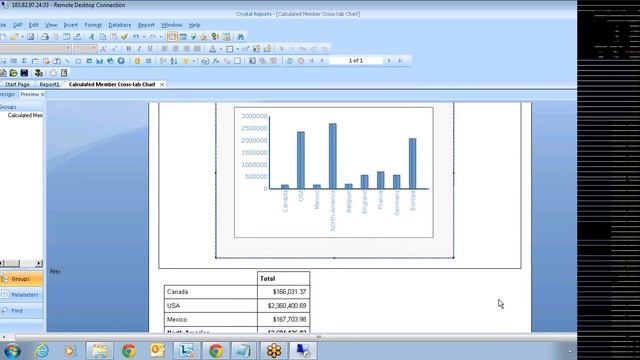The image size is (640, 360).
Task: Click the Format Painter icon
Action: [x=124, y=37]
